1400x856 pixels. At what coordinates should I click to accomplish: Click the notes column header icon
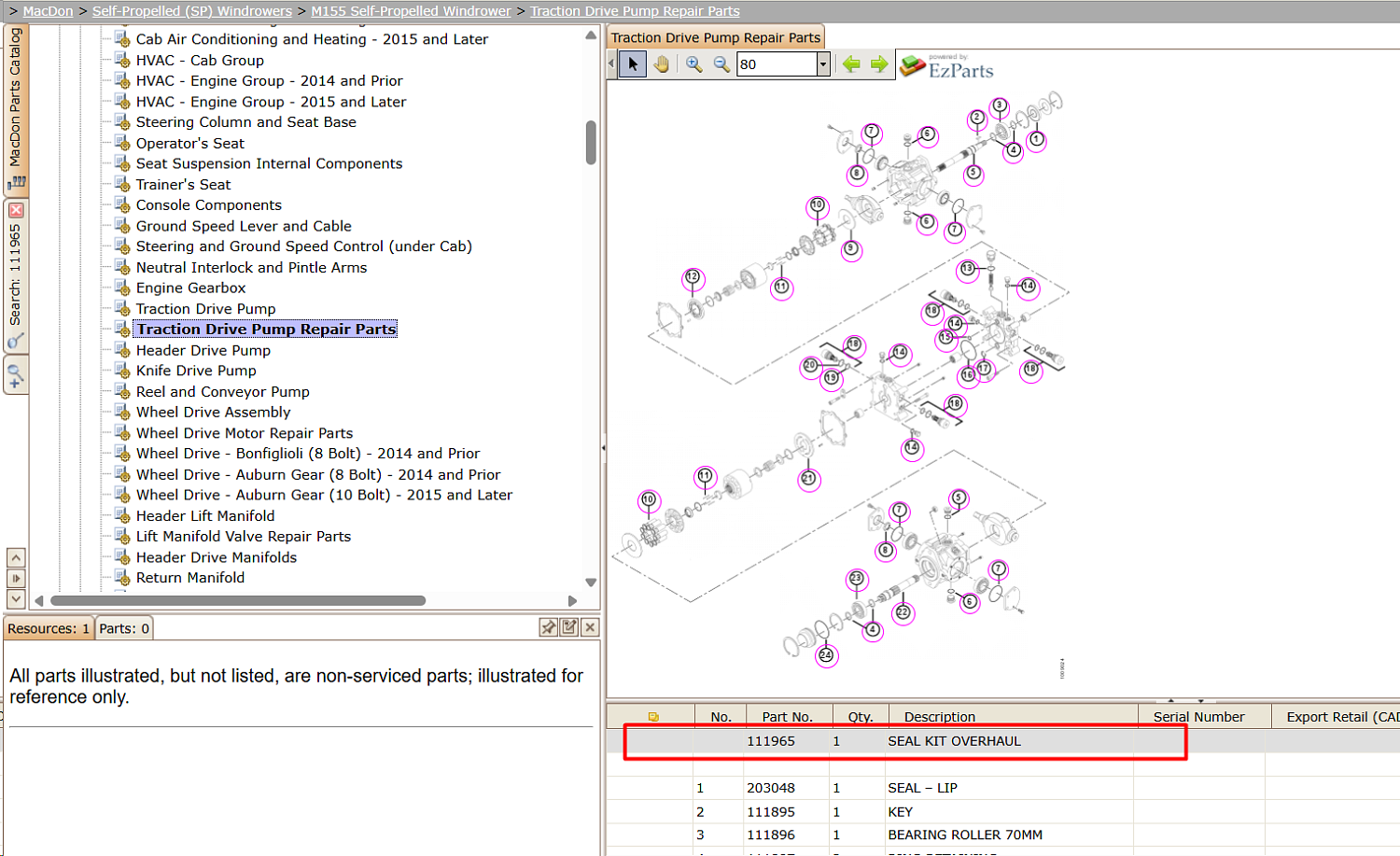point(653,717)
